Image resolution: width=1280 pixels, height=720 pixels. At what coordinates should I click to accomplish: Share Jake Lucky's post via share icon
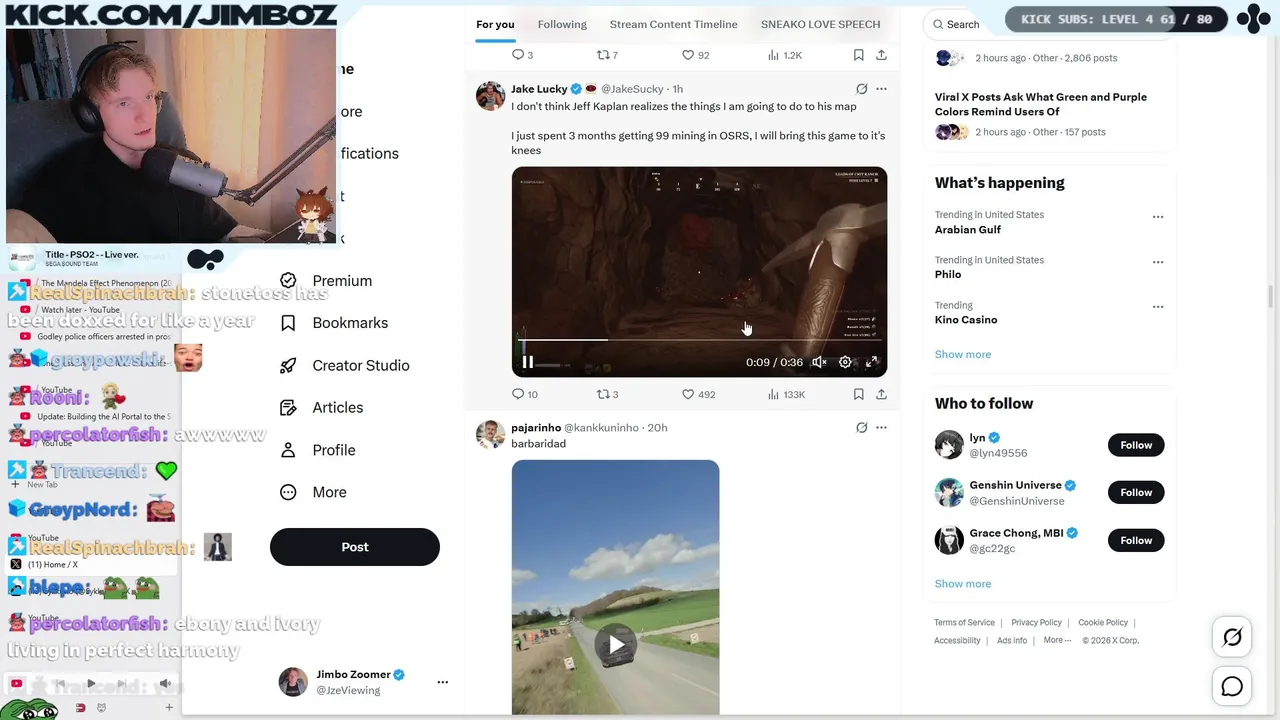click(881, 395)
